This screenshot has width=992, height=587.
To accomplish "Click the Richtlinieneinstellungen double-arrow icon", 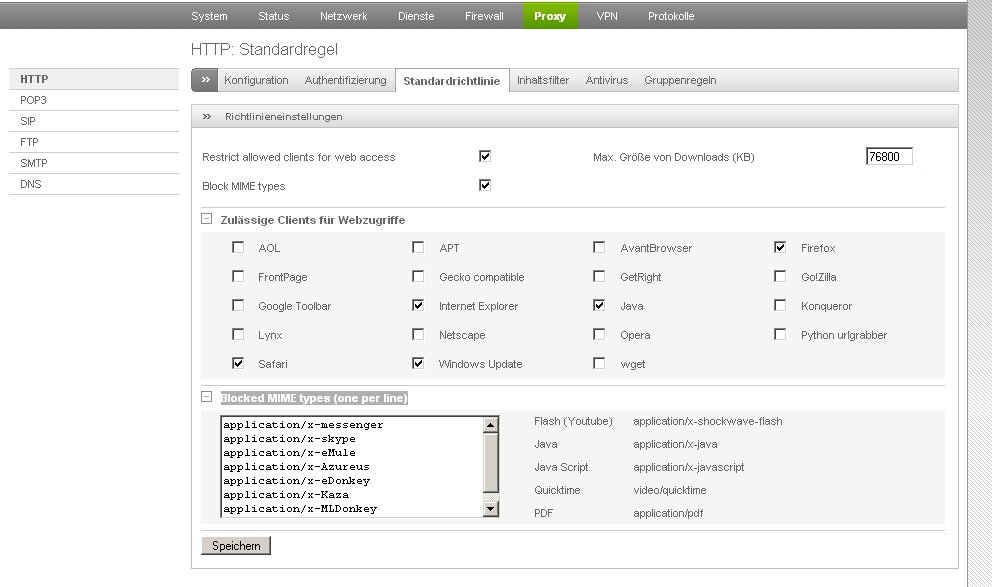I will pyautogui.click(x=207, y=117).
